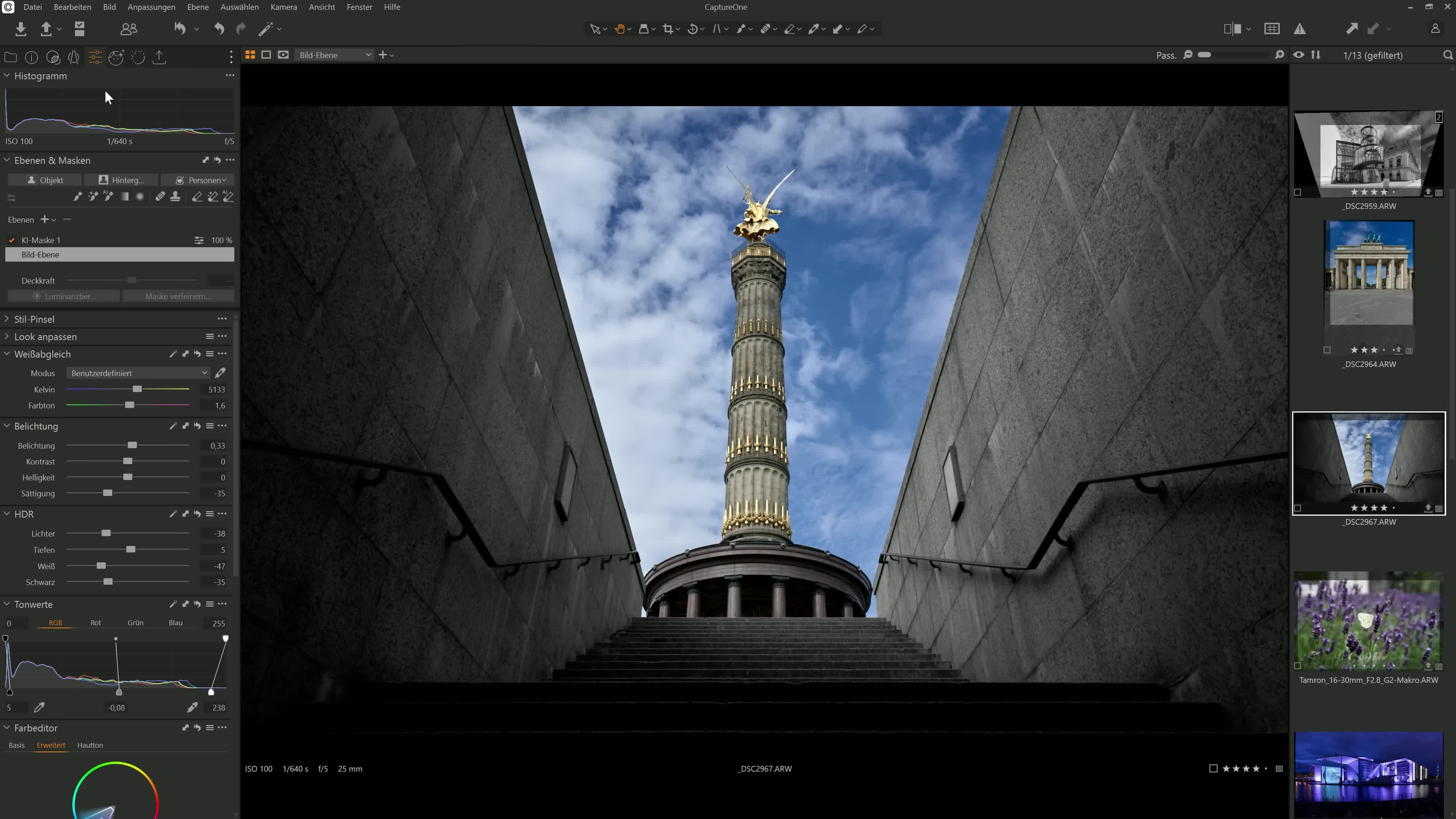The height and width of the screenshot is (819, 1456).
Task: Select the linear gradient mask tool
Action: point(124,197)
